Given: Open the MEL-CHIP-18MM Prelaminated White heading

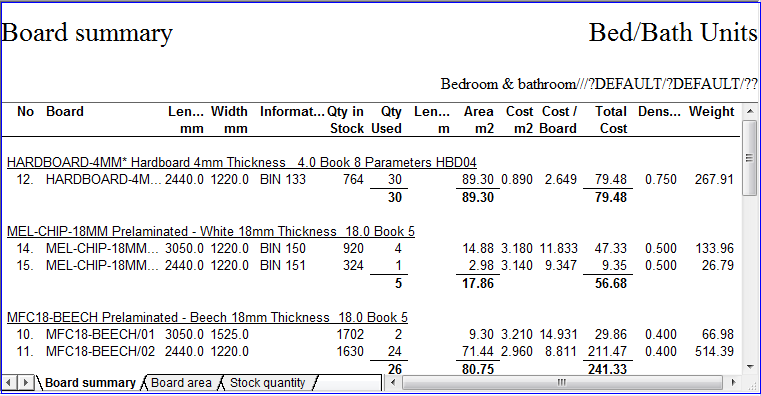Looking at the screenshot, I should pyautogui.click(x=211, y=231).
